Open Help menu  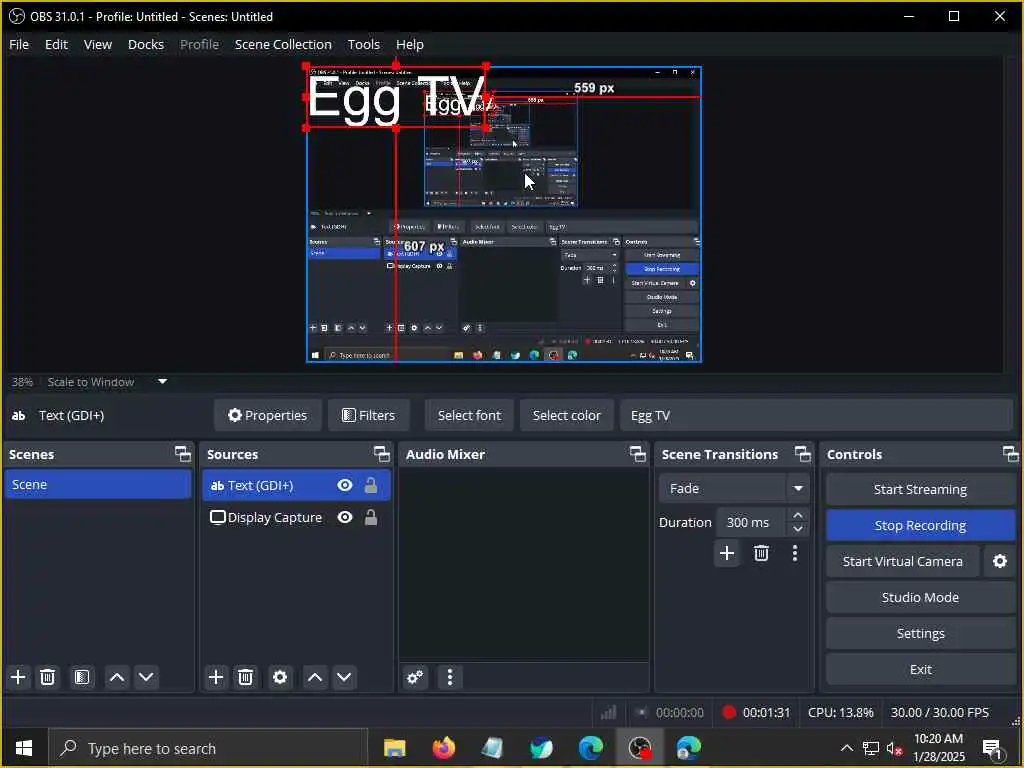(409, 44)
